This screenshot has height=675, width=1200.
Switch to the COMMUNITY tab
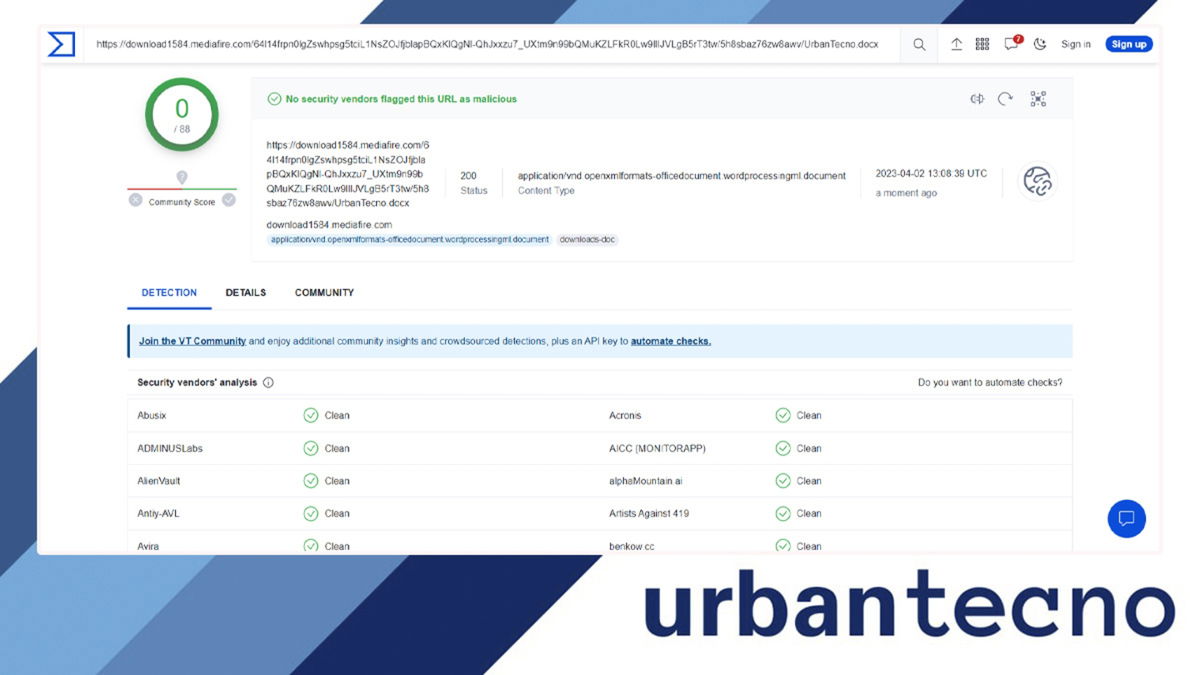tap(324, 293)
